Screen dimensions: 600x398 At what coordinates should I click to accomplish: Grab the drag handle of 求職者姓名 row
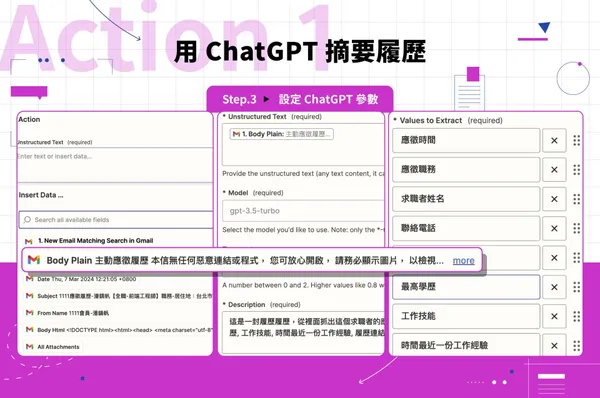577,199
